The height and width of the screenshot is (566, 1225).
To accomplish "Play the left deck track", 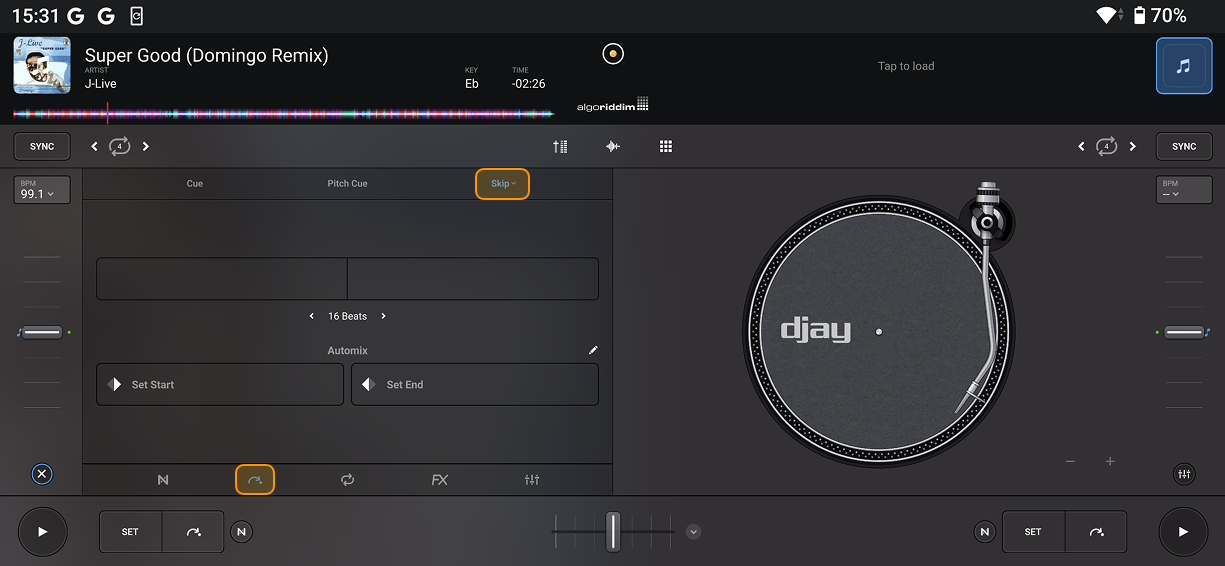I will pos(42,532).
